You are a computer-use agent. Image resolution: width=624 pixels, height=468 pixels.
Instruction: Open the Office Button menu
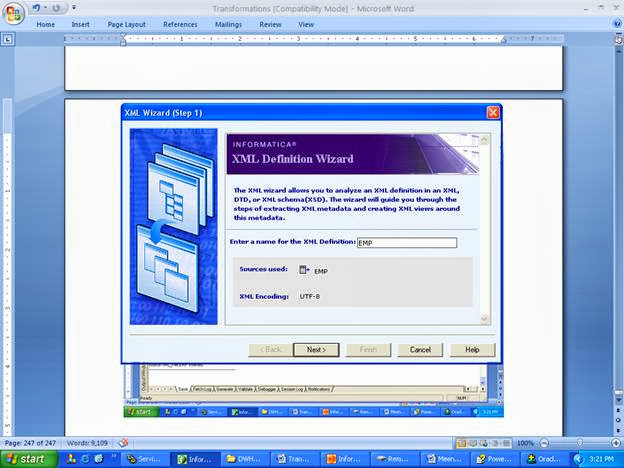[x=13, y=13]
